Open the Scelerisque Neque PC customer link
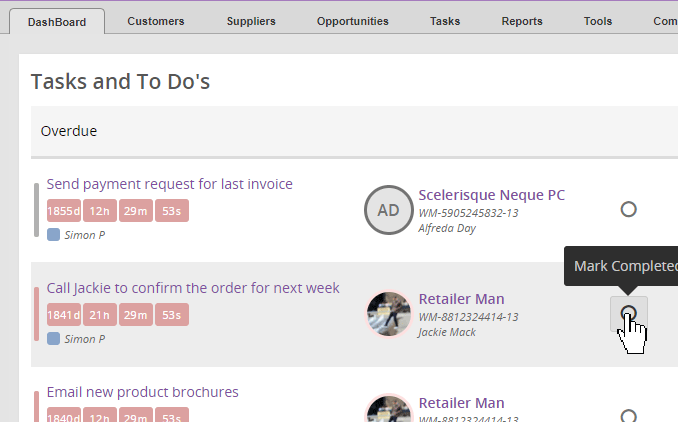The width and height of the screenshot is (678, 422). pyautogui.click(x=491, y=195)
